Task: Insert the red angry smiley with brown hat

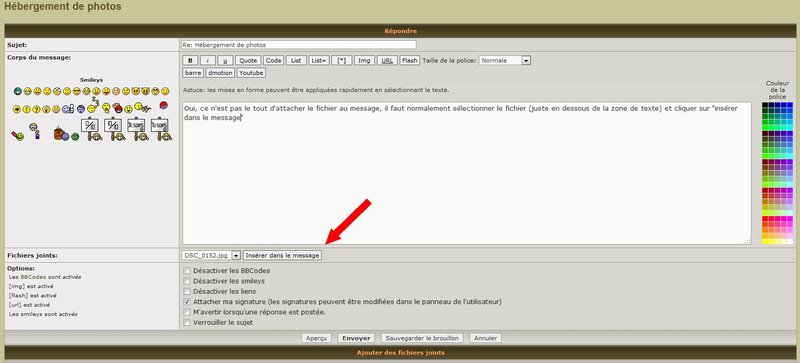Action: (x=118, y=108)
